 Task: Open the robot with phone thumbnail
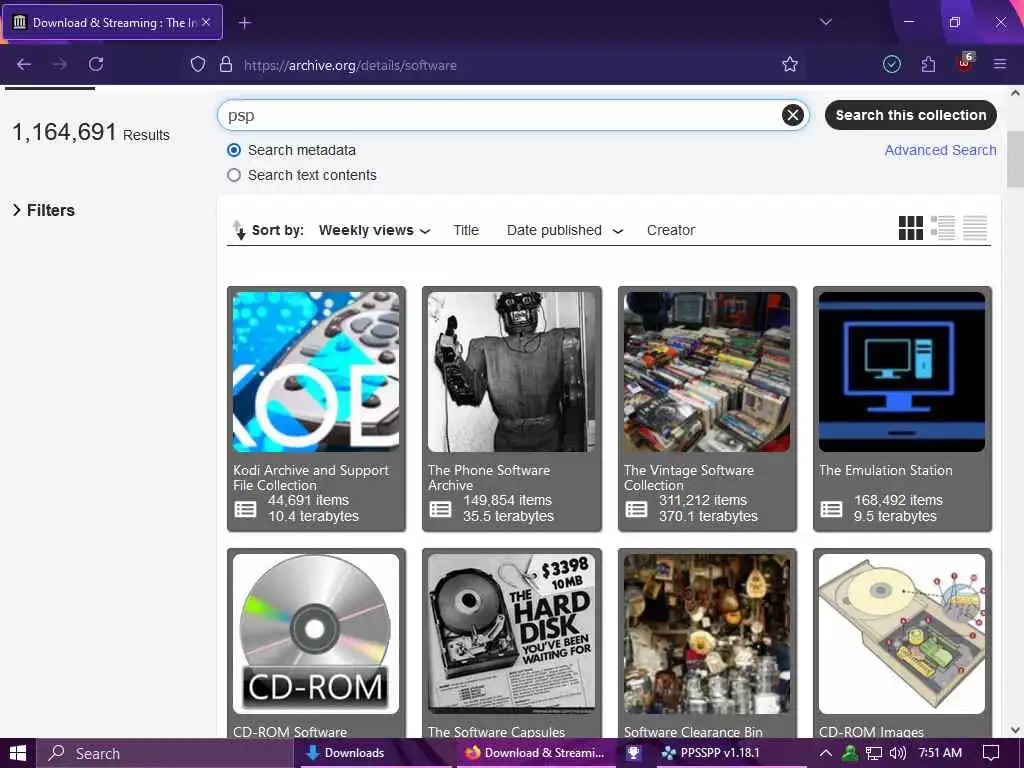[511, 372]
